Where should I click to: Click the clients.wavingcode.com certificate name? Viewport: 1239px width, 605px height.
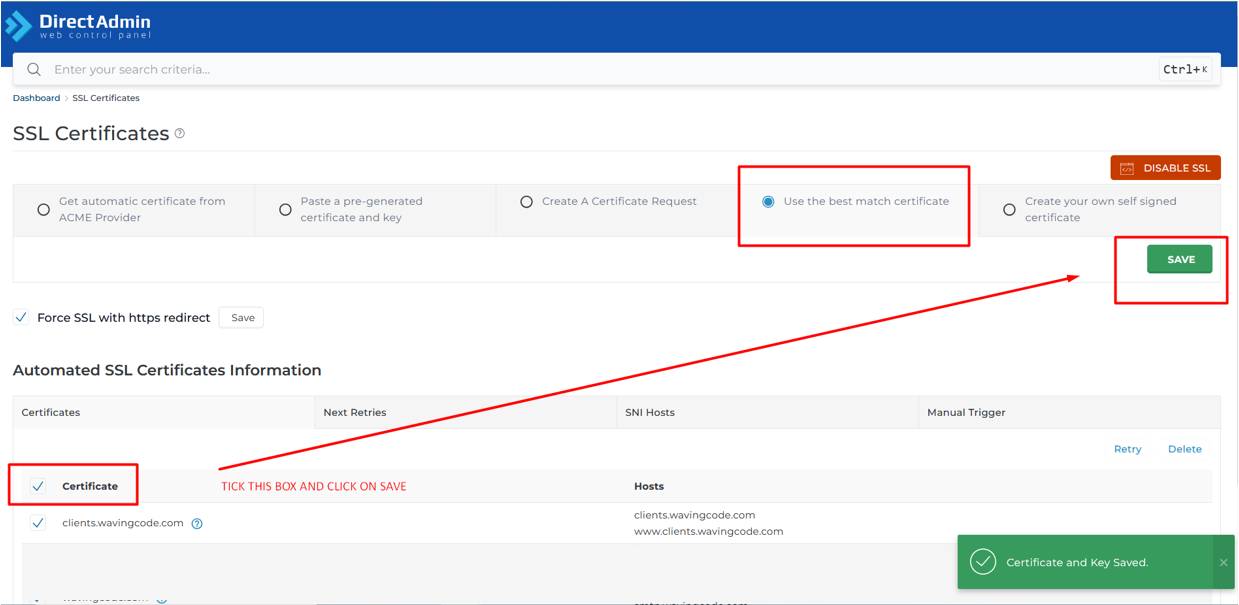[x=123, y=523]
